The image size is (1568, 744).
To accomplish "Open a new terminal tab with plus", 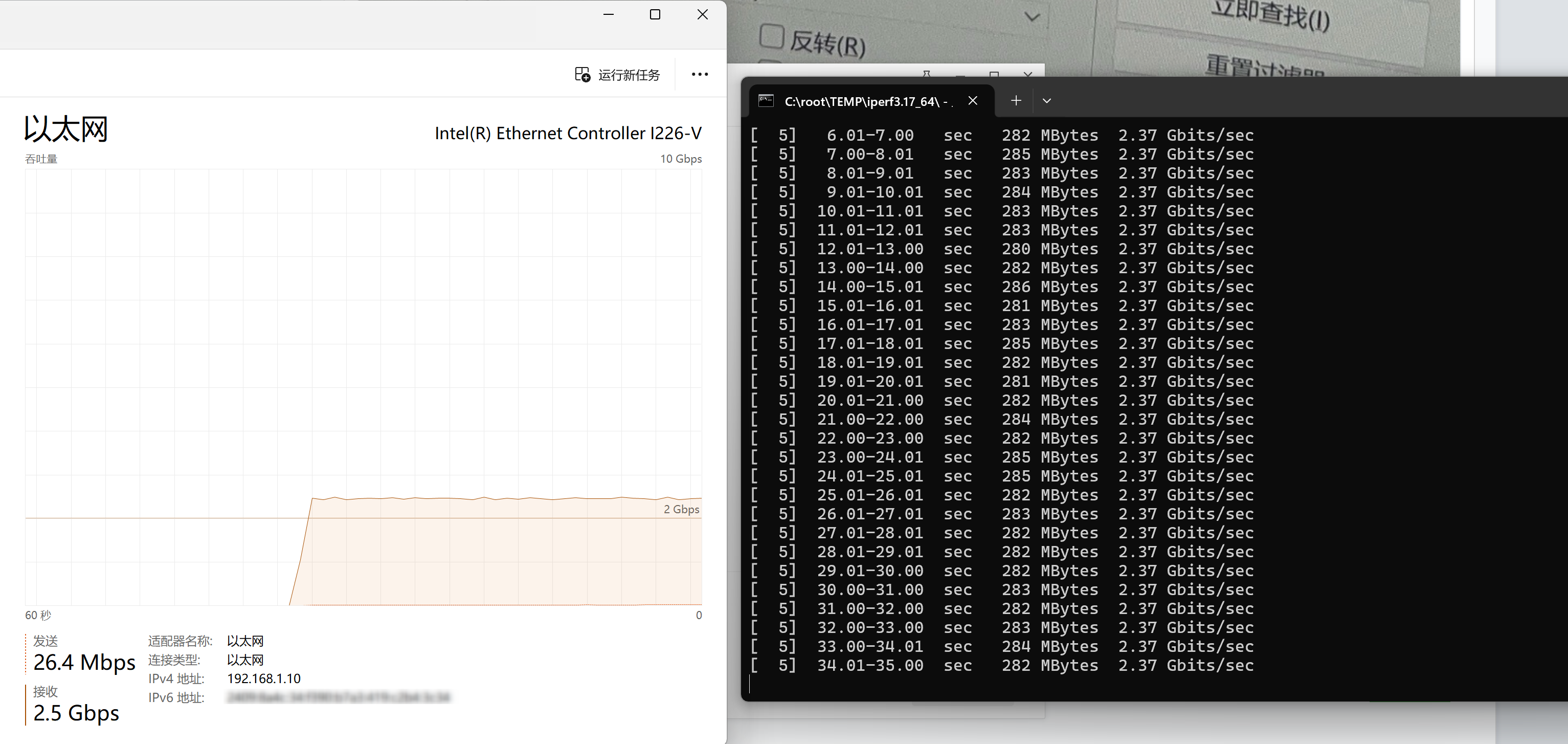I will (x=1016, y=100).
